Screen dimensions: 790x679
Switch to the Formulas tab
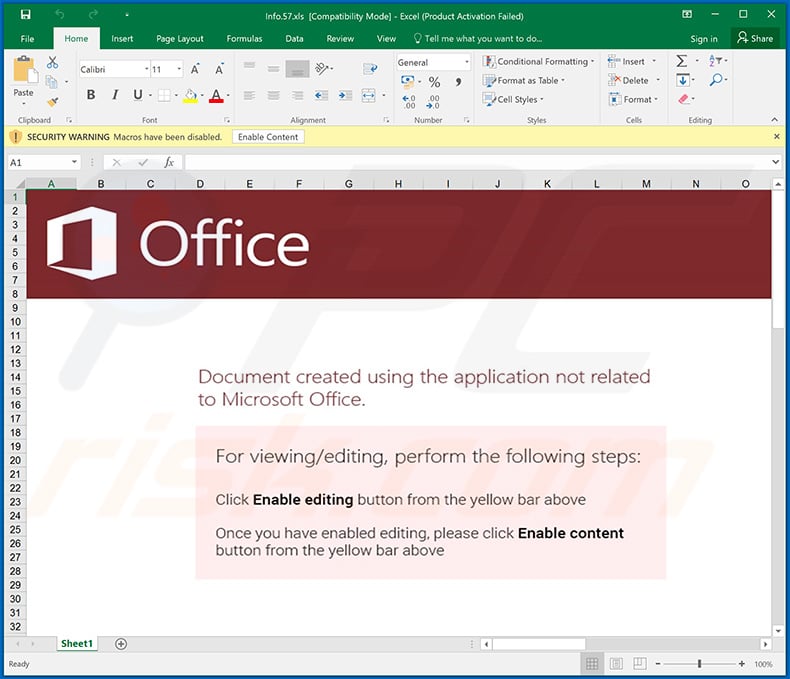(244, 39)
